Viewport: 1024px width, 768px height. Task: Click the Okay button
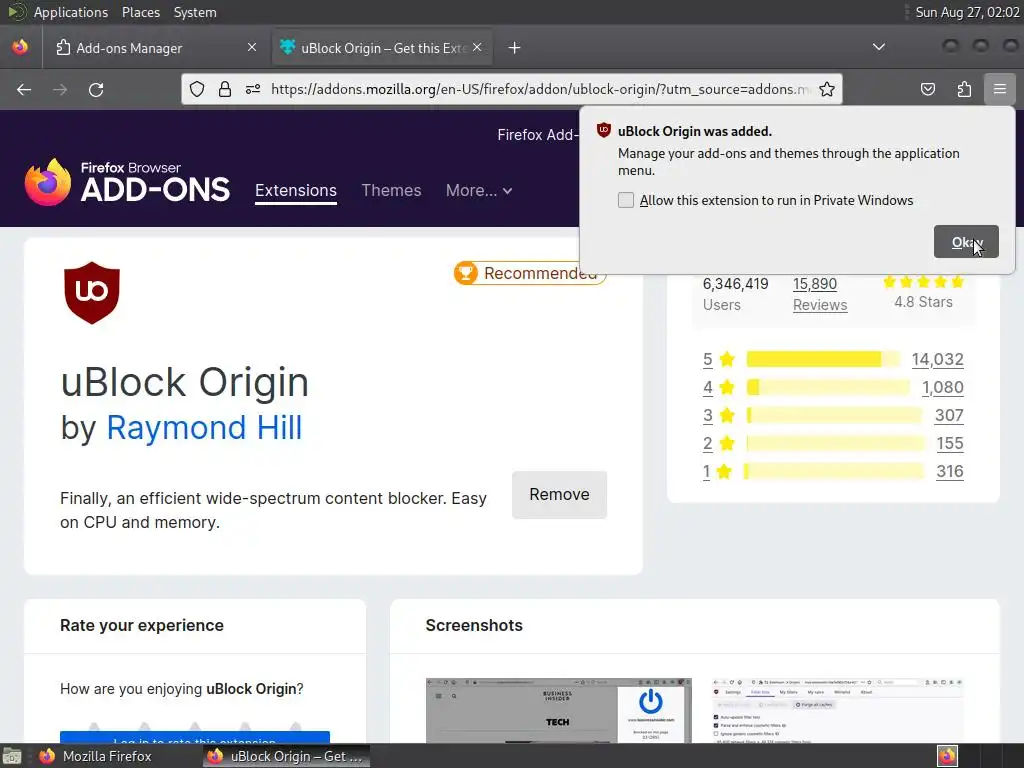(966, 242)
